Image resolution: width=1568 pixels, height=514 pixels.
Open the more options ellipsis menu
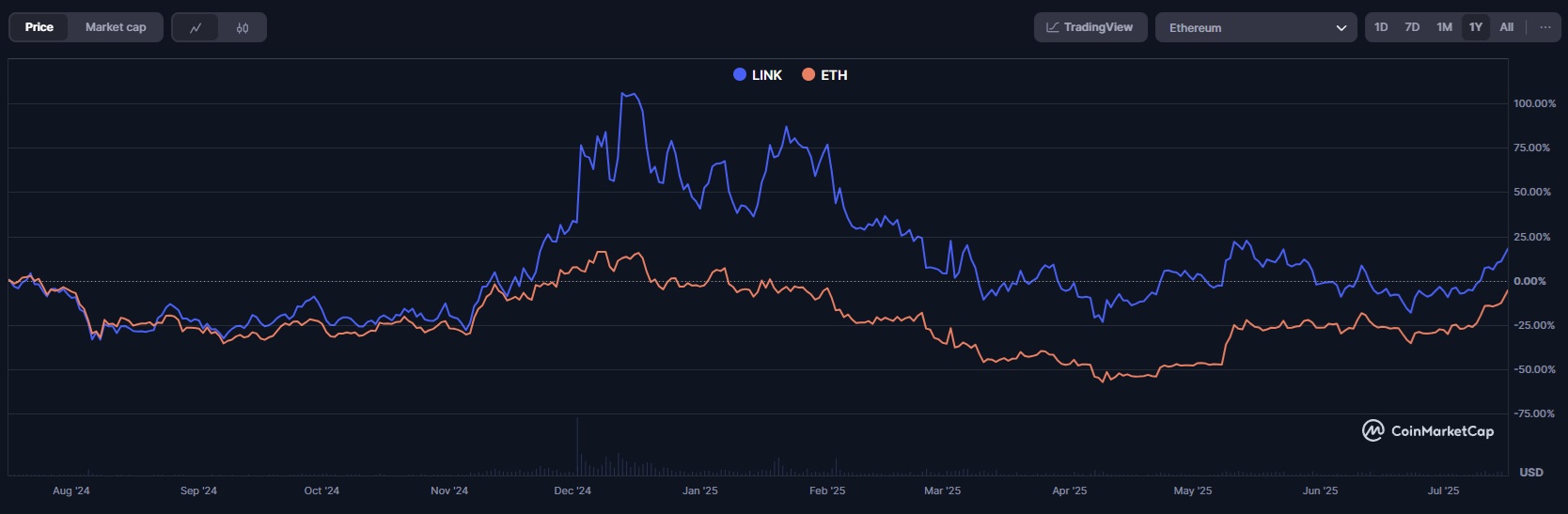(1544, 27)
